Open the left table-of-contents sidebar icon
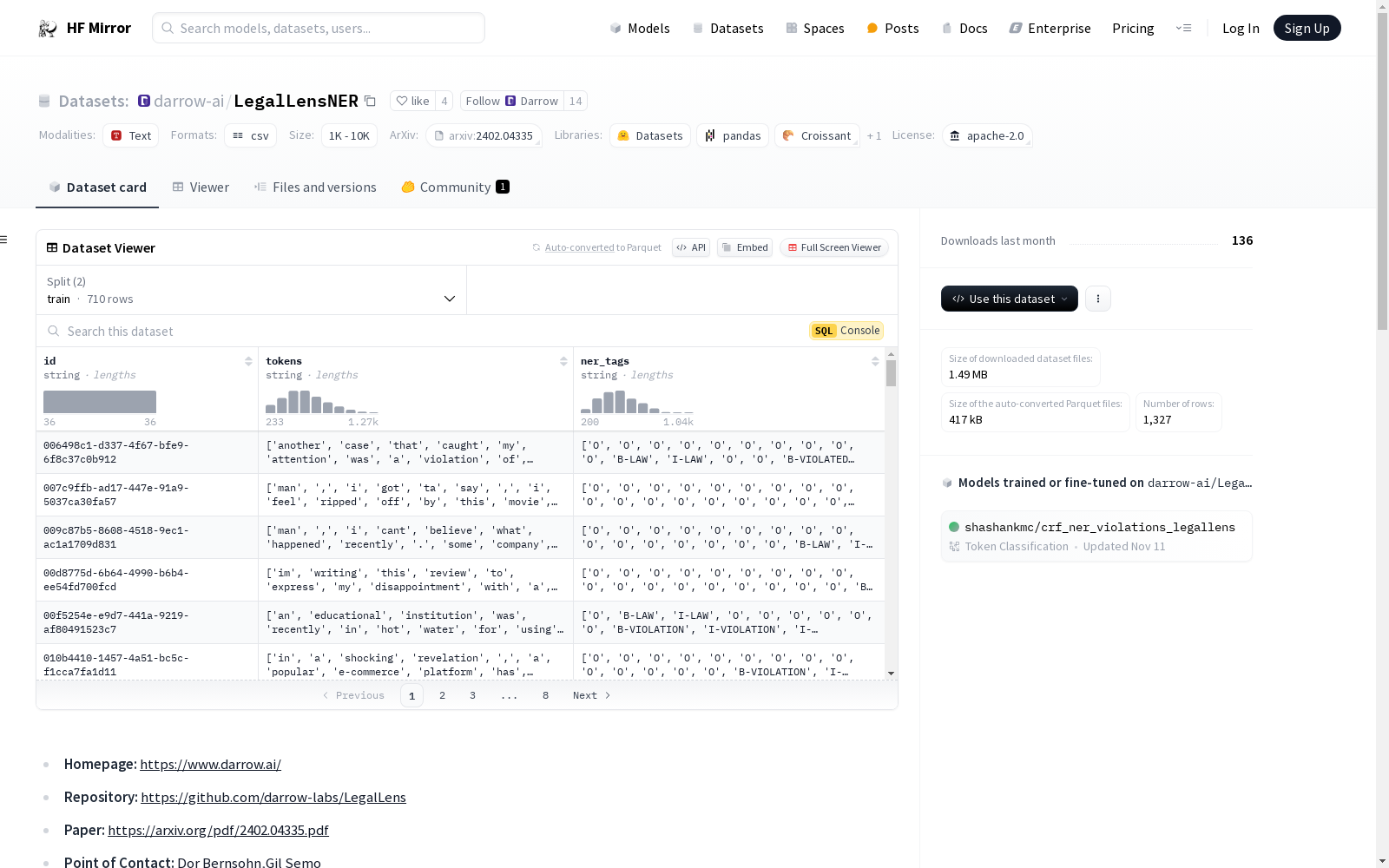This screenshot has width=1389, height=868. (4, 240)
